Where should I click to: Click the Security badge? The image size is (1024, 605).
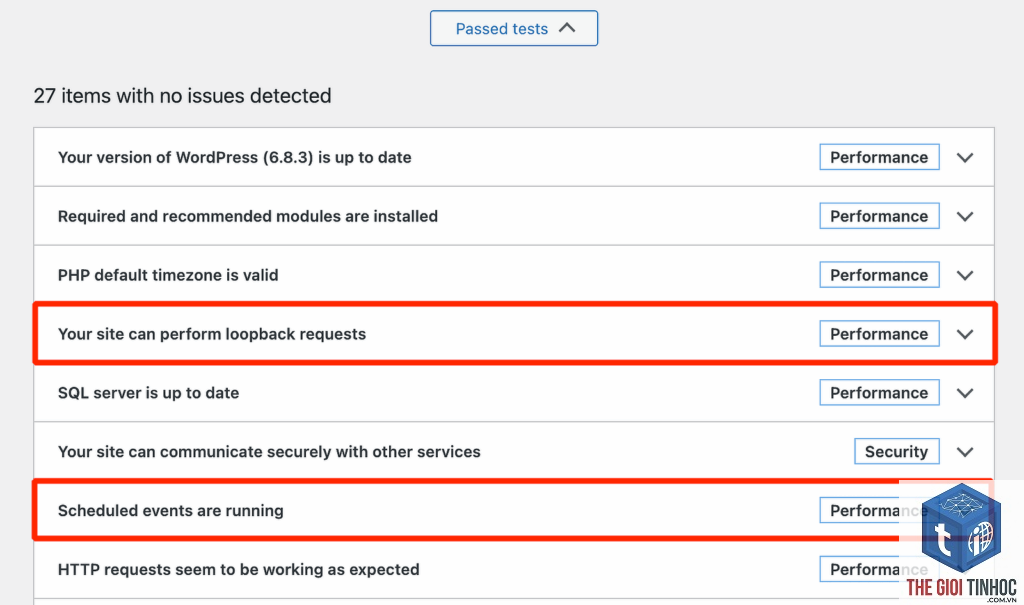click(x=897, y=451)
